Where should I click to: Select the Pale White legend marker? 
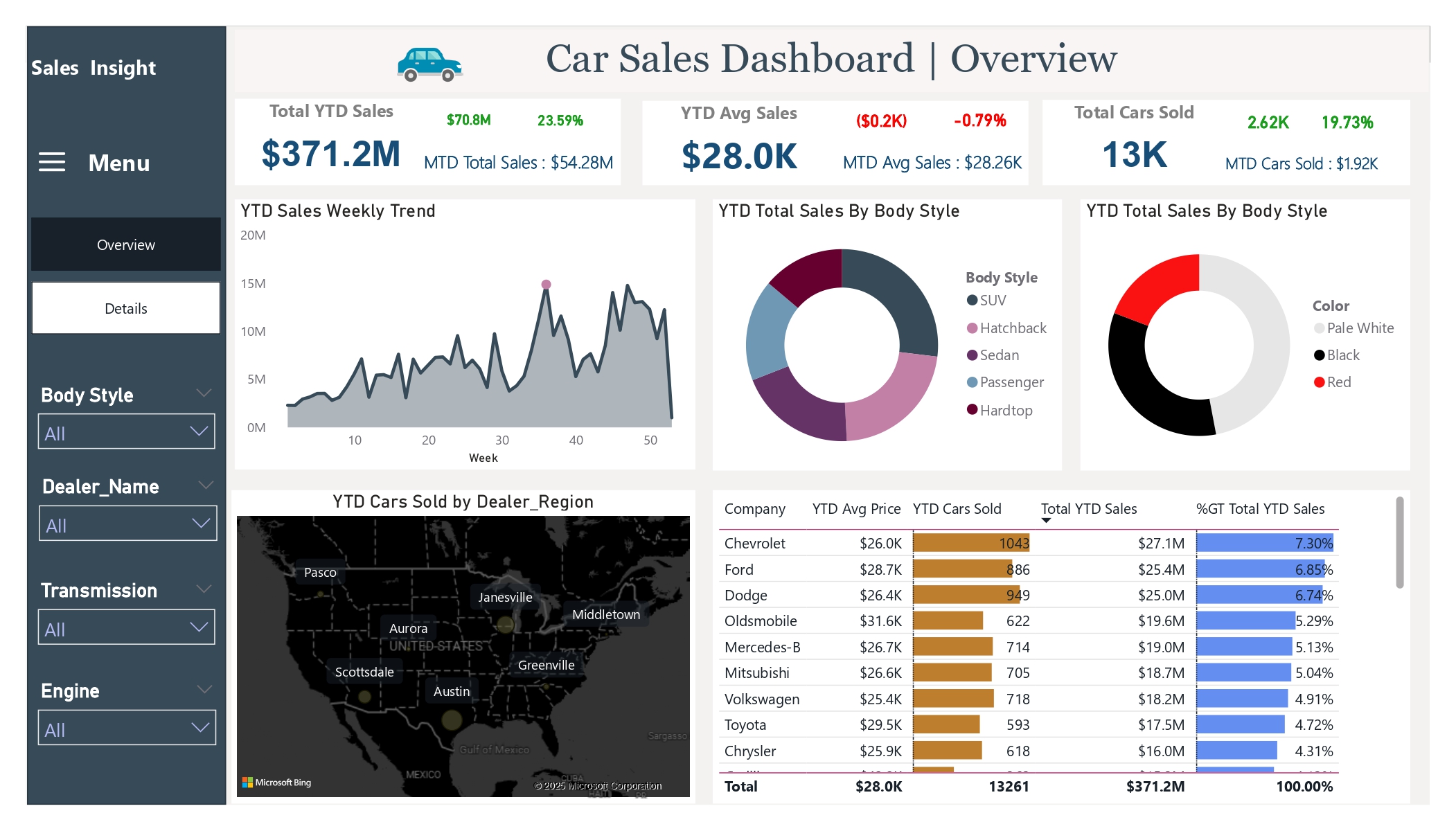tap(1320, 328)
